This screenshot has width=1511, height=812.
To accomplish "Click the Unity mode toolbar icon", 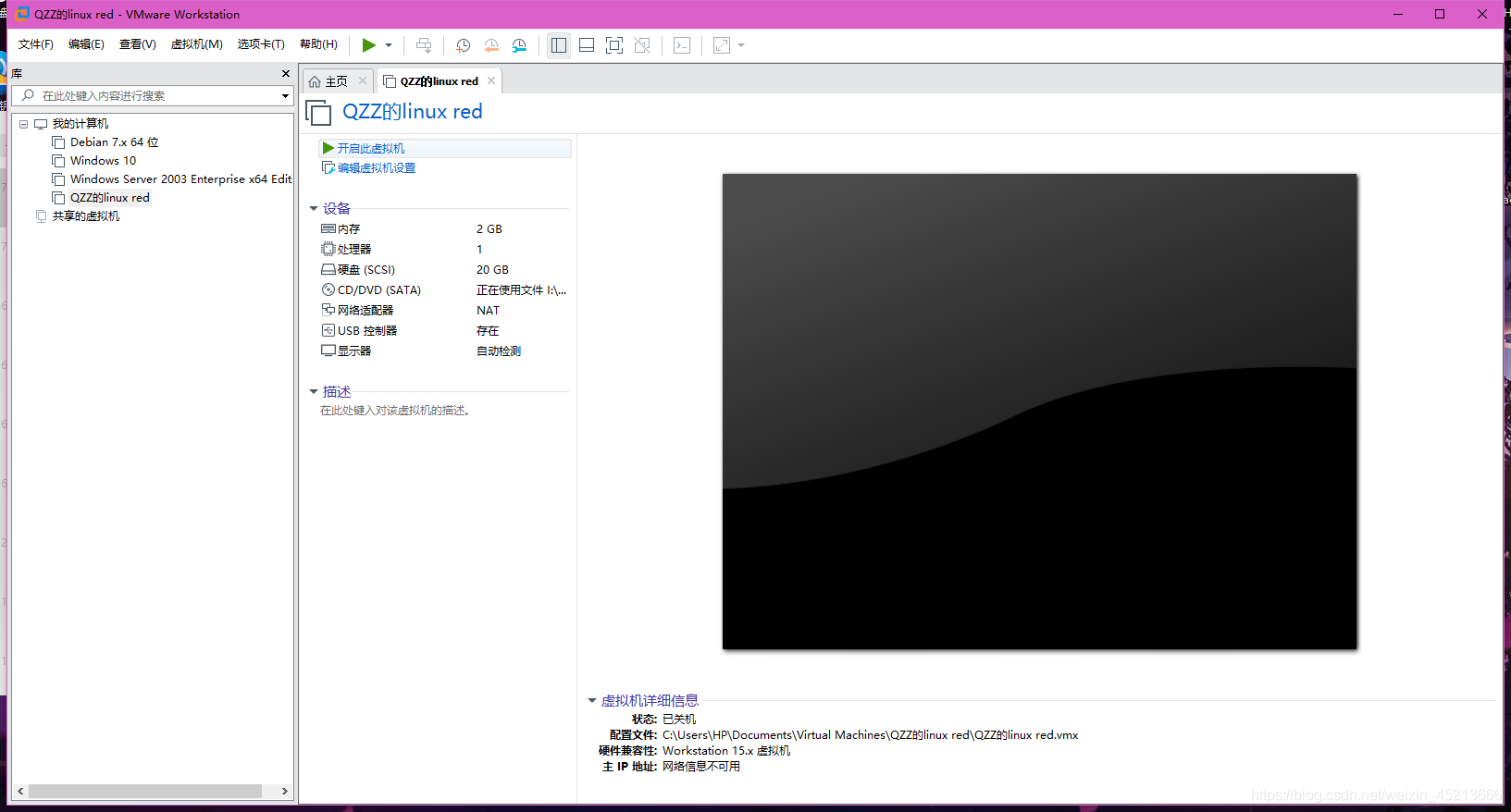I will (x=642, y=45).
